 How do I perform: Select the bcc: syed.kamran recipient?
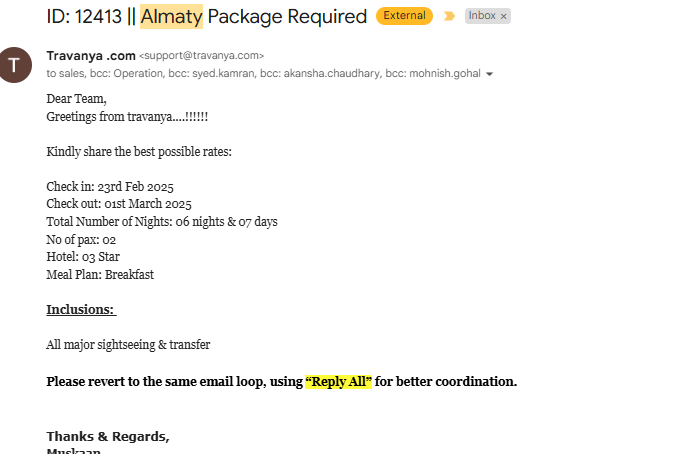click(212, 74)
